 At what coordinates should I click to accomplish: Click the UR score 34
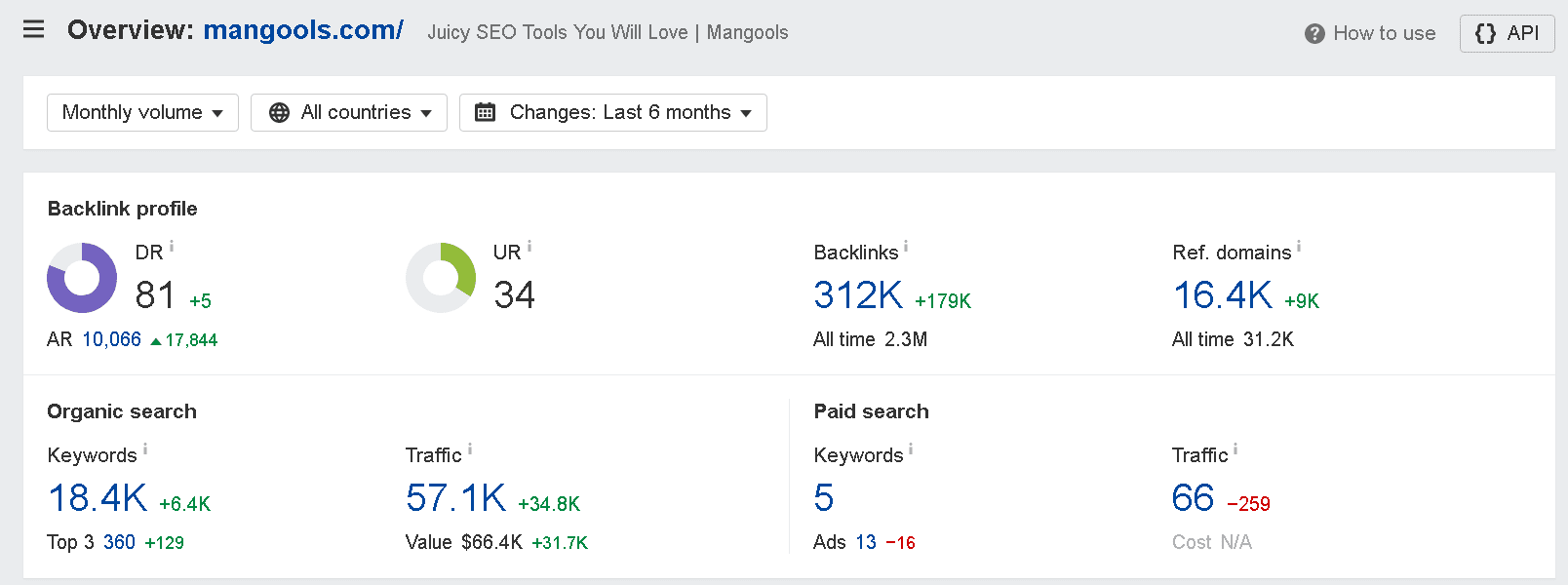(x=514, y=295)
